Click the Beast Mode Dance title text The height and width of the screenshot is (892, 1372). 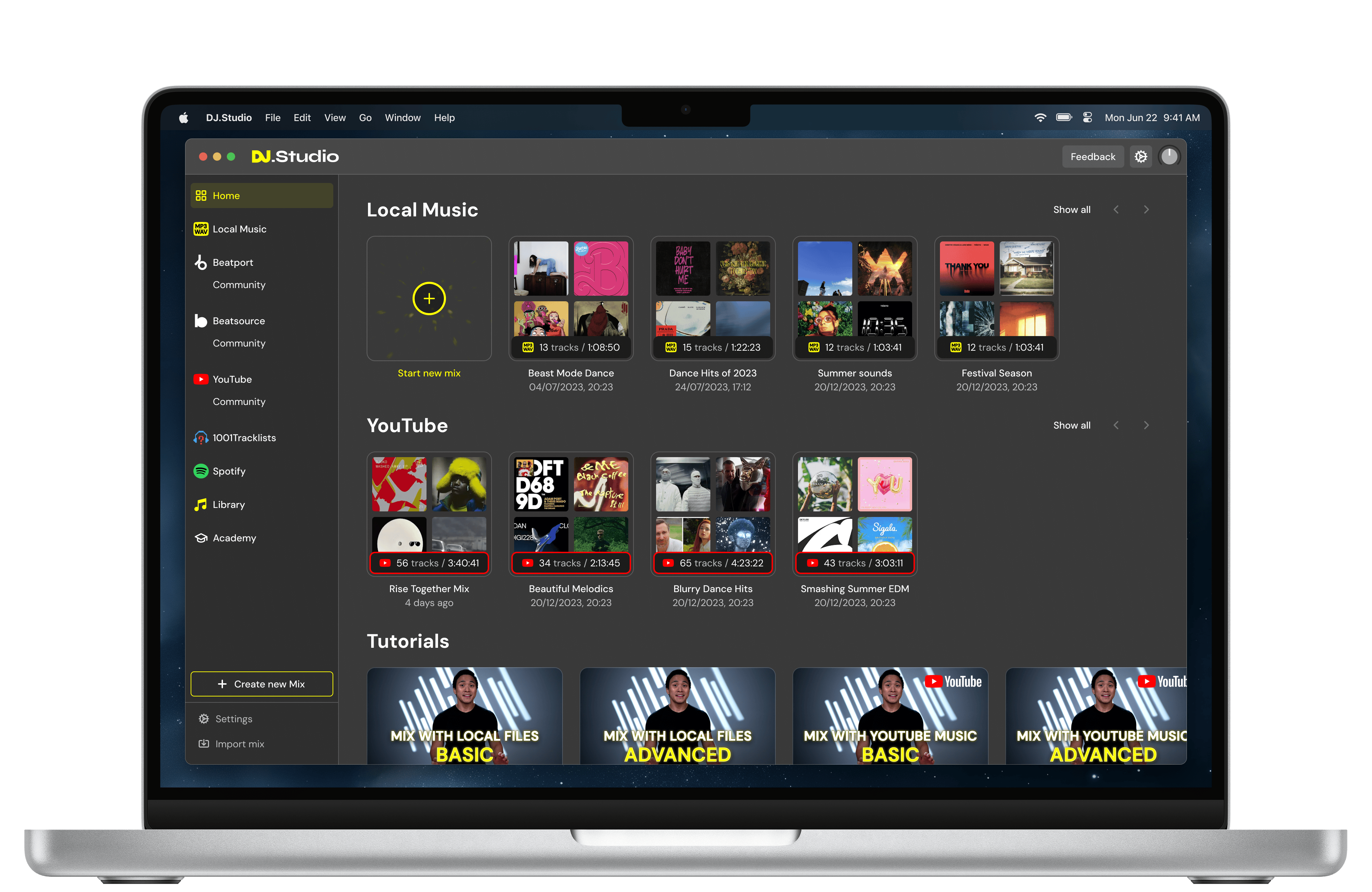(x=571, y=374)
